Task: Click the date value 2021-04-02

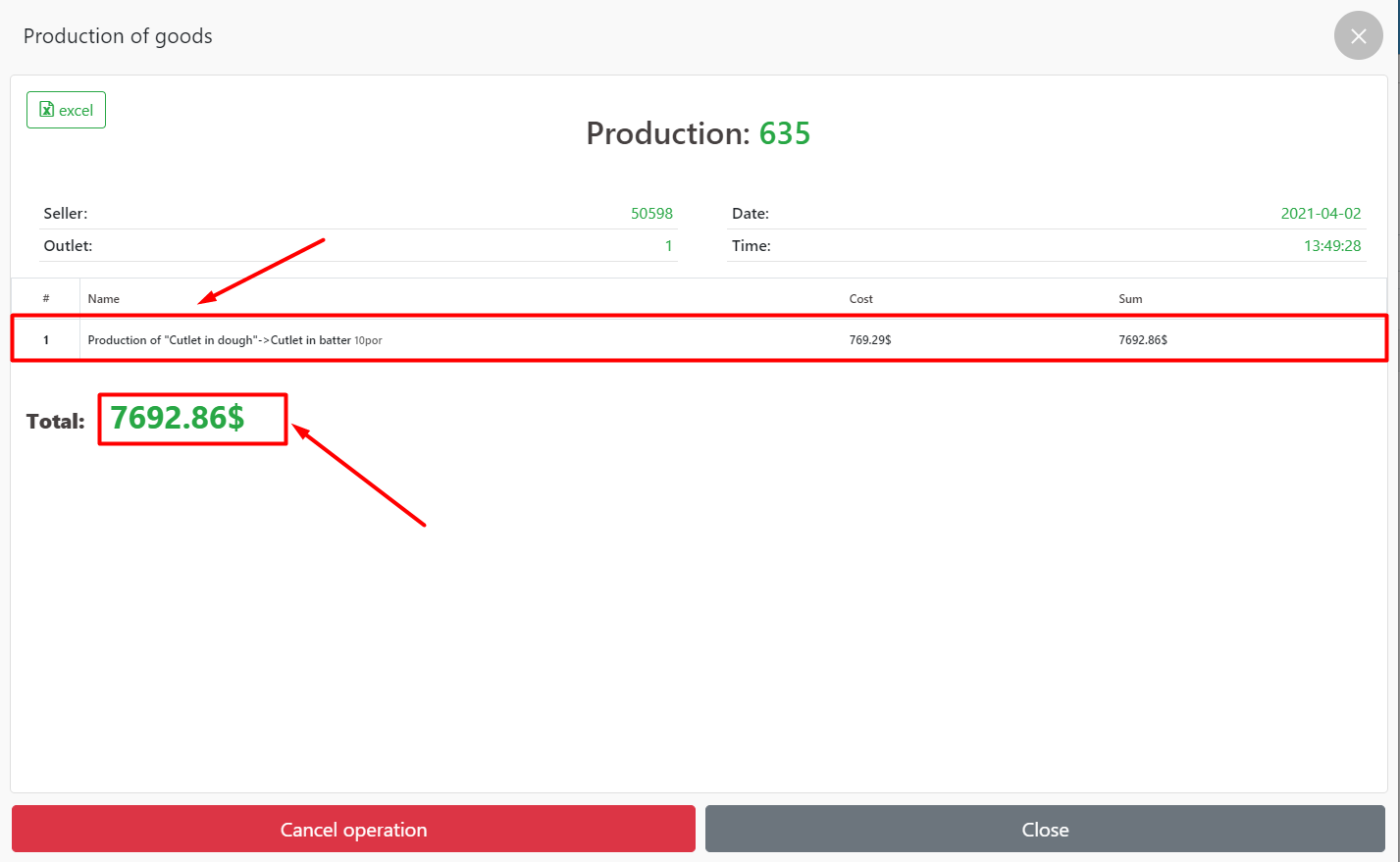Action: tap(1321, 214)
